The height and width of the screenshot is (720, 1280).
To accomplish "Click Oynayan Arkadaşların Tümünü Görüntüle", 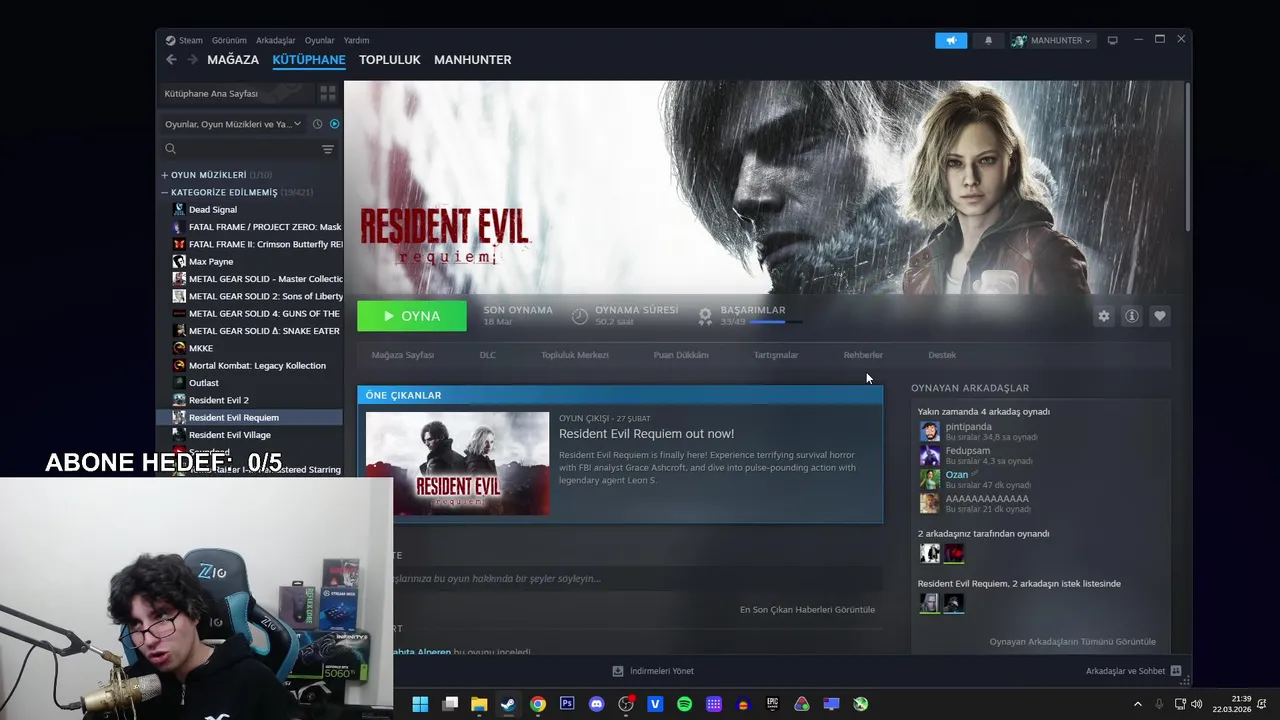I will coord(1072,642).
